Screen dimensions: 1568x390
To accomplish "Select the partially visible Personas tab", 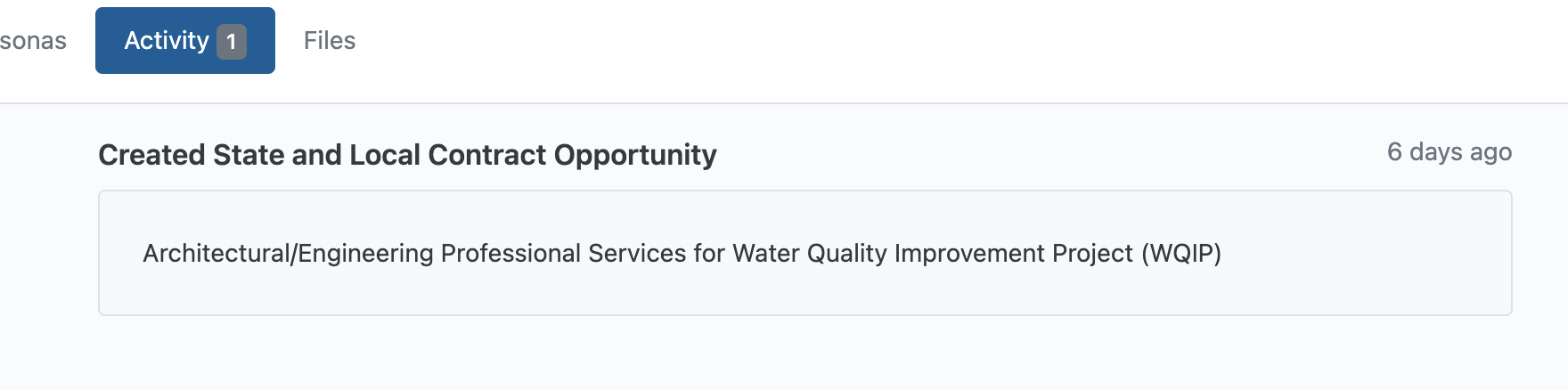I will pyautogui.click(x=32, y=41).
